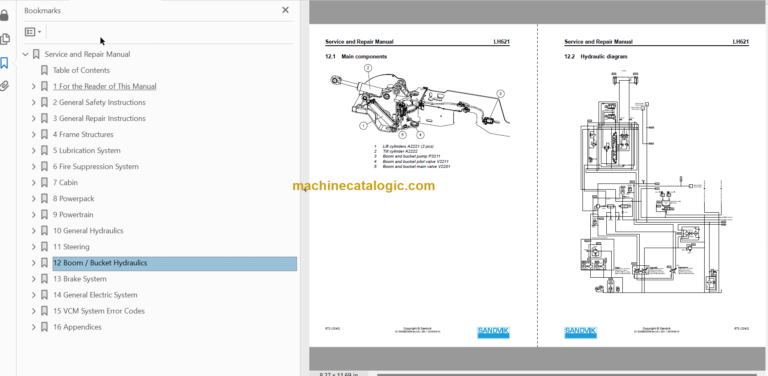The image size is (768, 376).
Task: Select 5 Lubrication System bookmark
Action: [86, 150]
